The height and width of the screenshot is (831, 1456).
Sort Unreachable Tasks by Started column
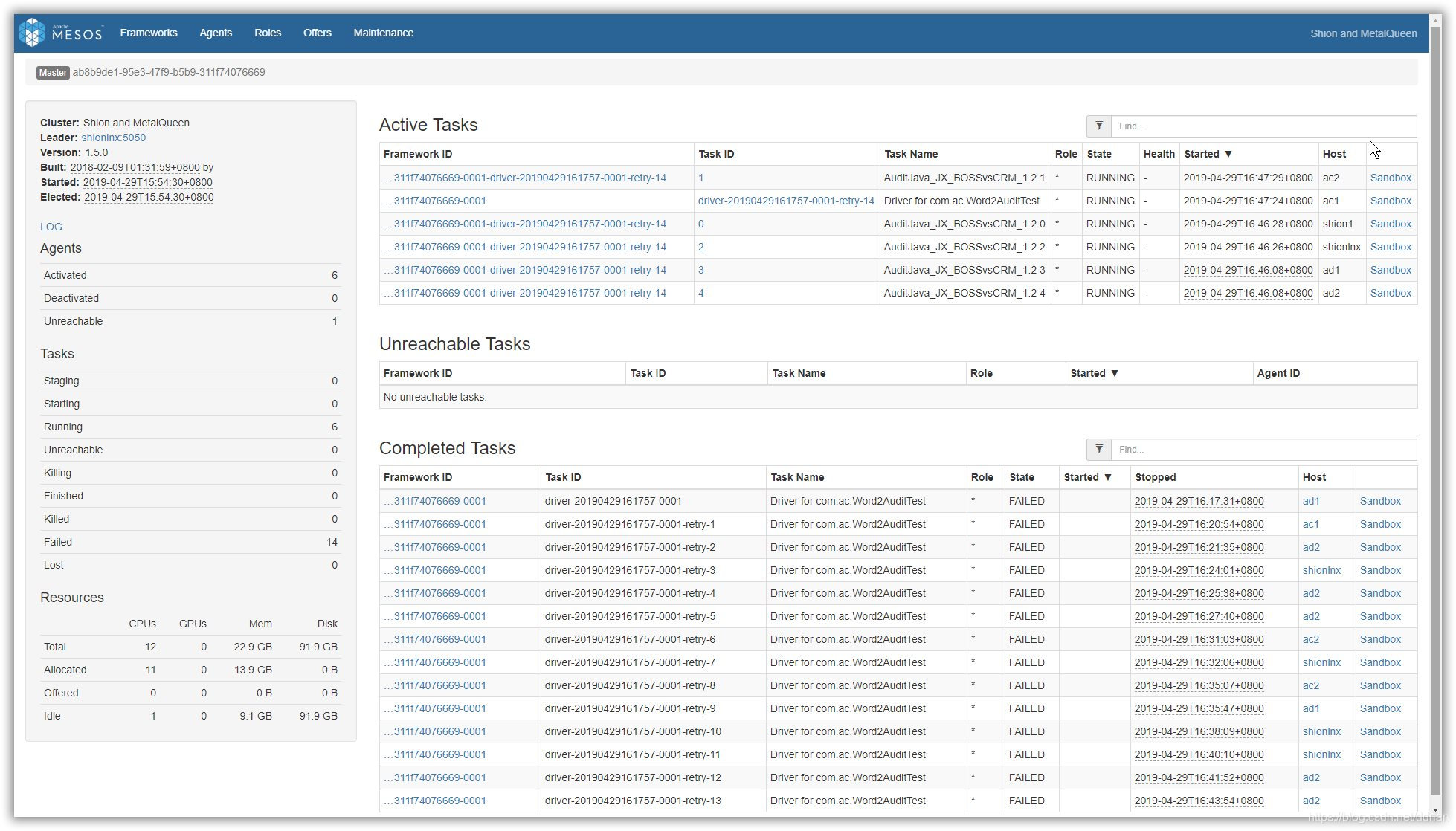coord(1095,373)
